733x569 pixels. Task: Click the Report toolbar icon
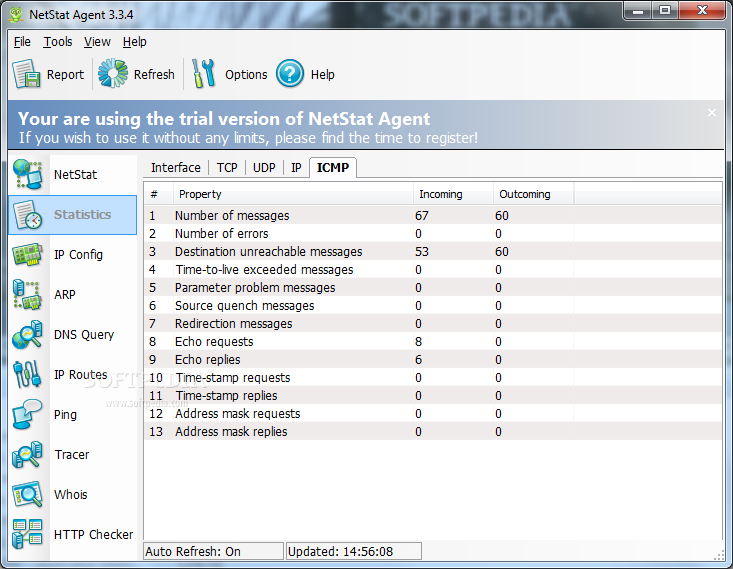pyautogui.click(x=26, y=74)
